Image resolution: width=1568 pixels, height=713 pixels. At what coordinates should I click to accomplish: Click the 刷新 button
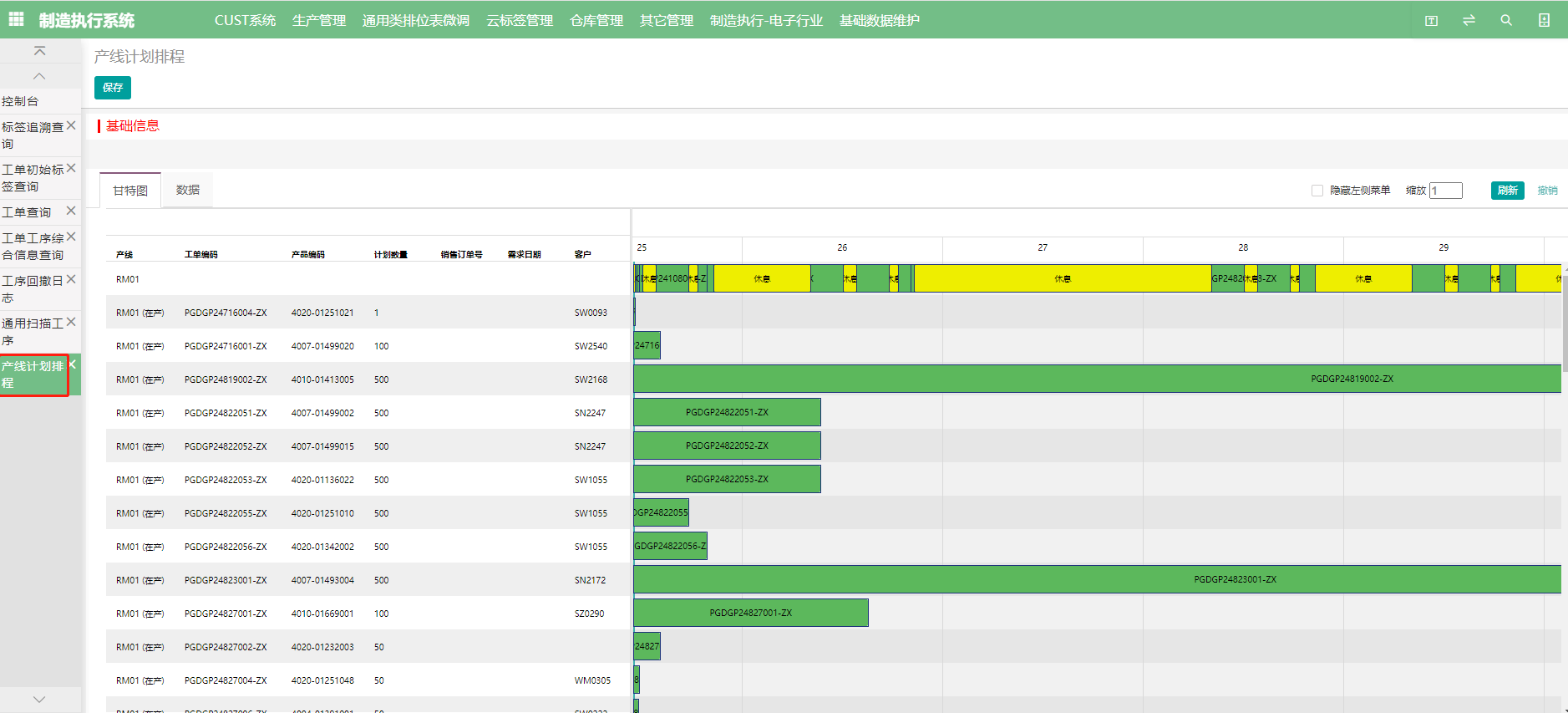click(x=1508, y=191)
